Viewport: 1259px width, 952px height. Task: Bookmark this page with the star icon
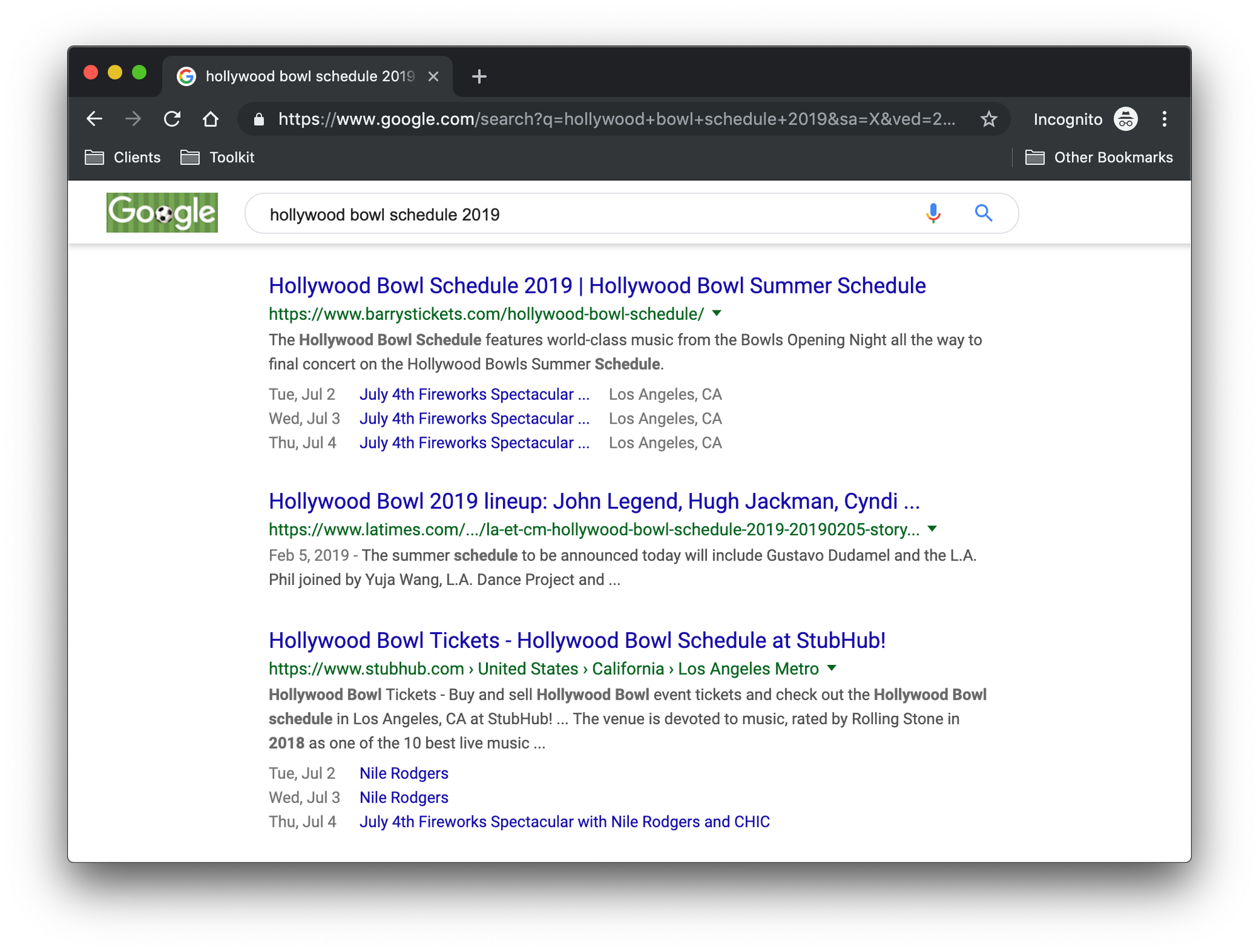(988, 119)
